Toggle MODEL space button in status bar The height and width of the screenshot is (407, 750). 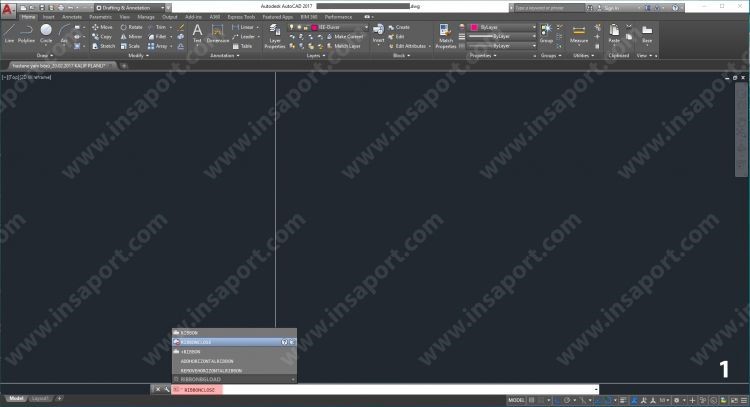click(x=516, y=399)
